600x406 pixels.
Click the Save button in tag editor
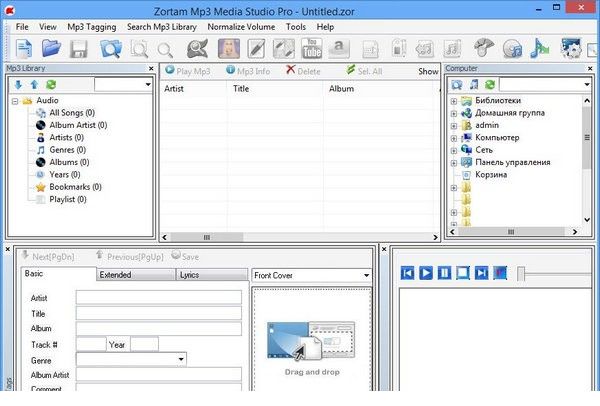point(185,256)
